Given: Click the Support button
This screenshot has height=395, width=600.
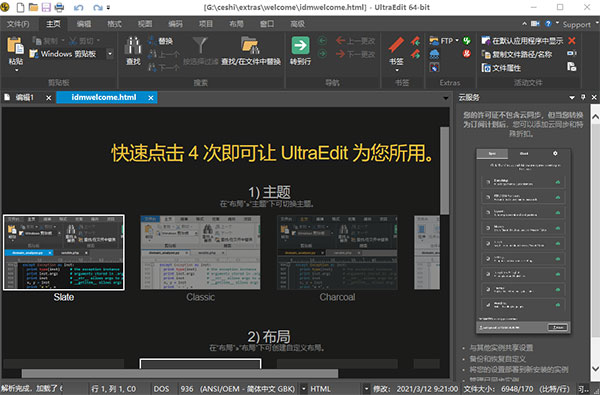Looking at the screenshot, I should pyautogui.click(x=576, y=25).
